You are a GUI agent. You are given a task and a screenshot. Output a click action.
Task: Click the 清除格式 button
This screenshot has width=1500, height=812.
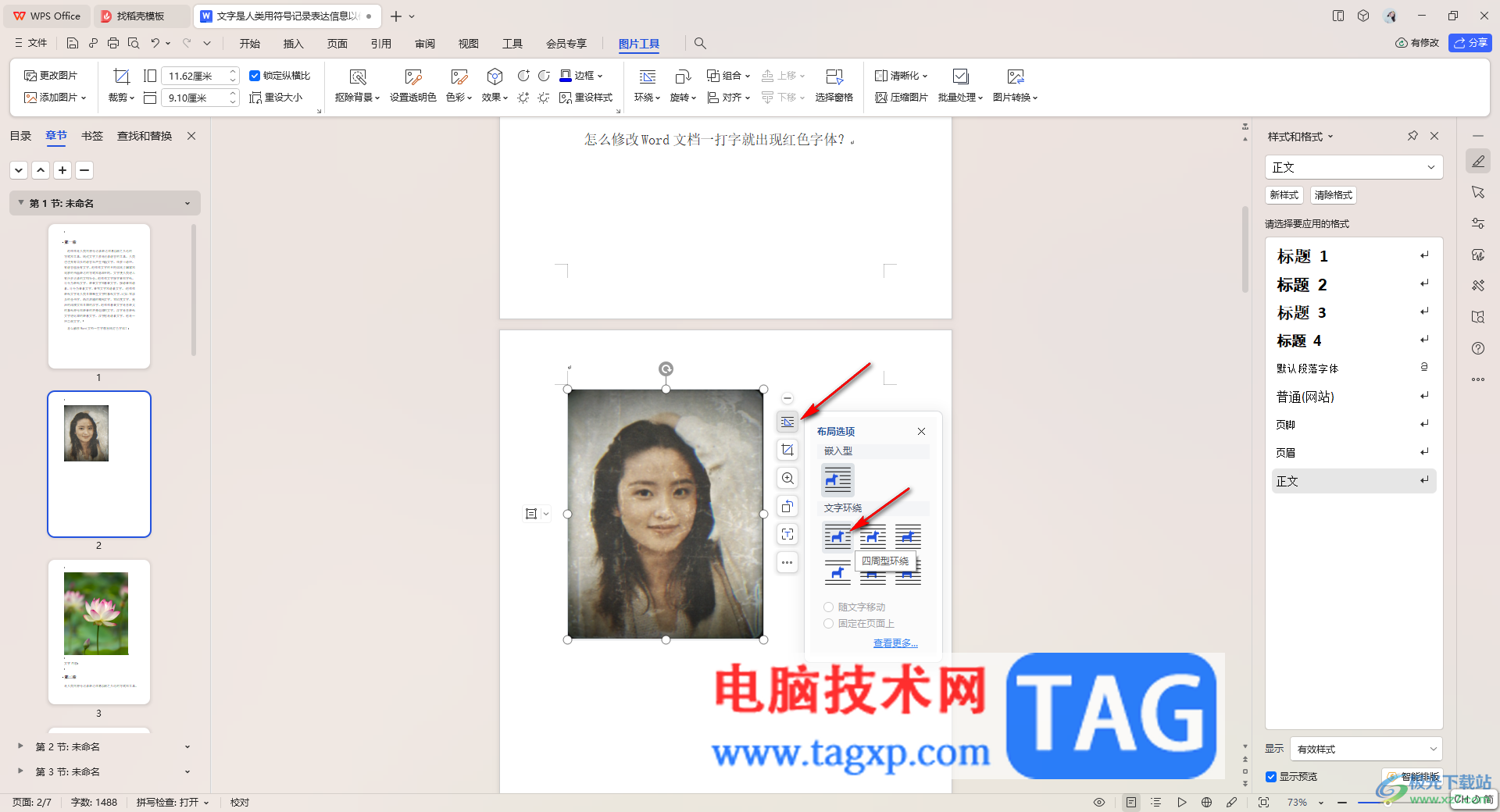point(1334,195)
